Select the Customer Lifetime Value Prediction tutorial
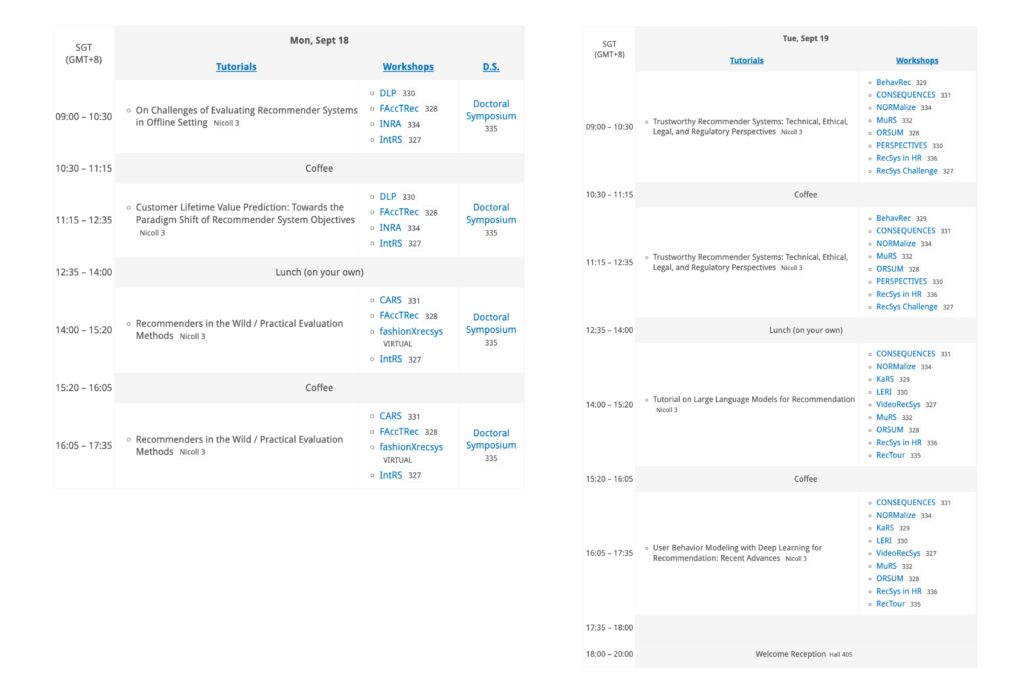 245,214
